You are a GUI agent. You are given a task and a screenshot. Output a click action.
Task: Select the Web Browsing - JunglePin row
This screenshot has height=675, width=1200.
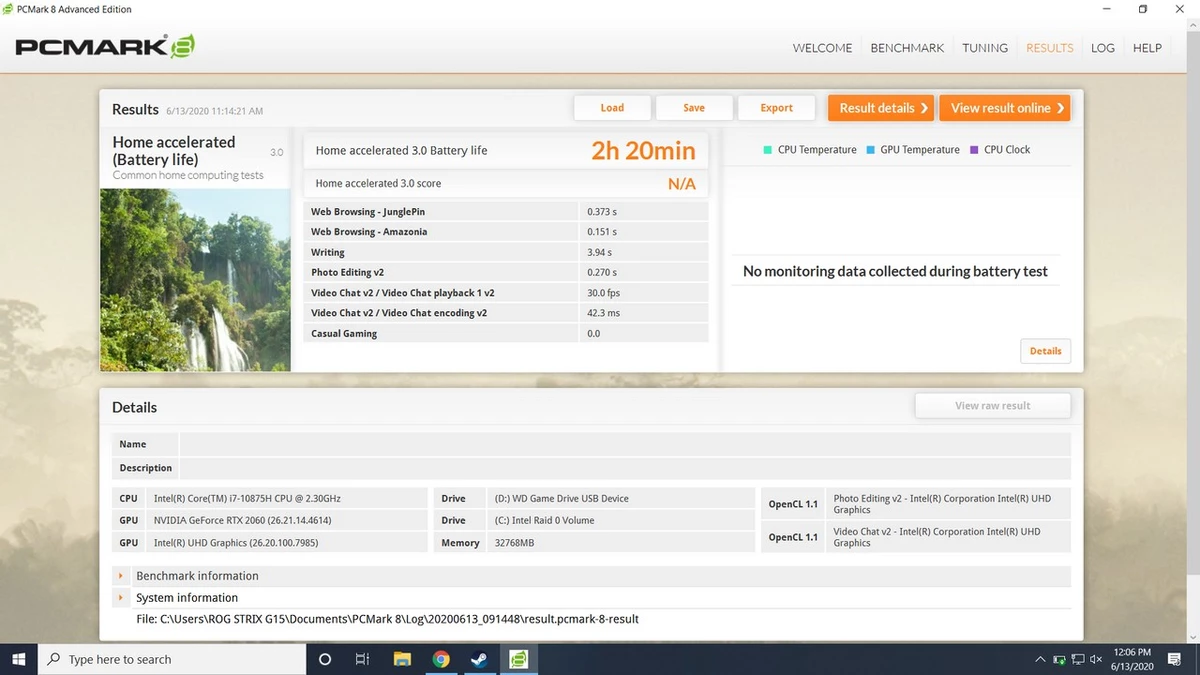pyautogui.click(x=506, y=212)
